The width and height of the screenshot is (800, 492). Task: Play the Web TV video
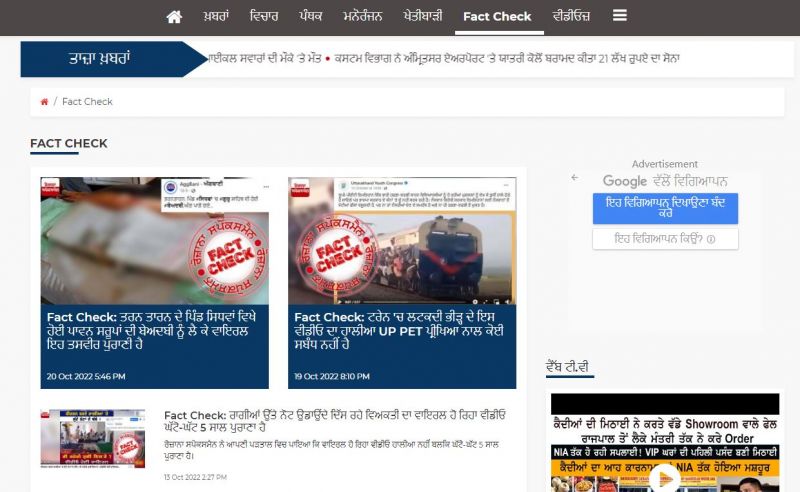click(664, 478)
